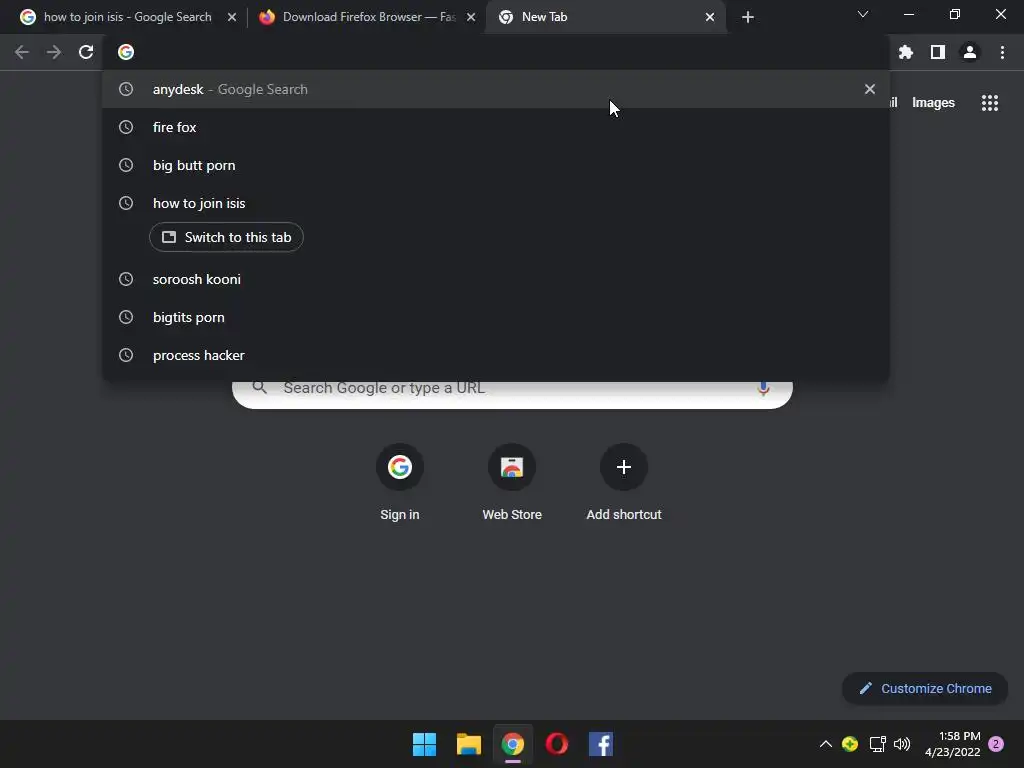Click the Chrome taskbar icon
Image resolution: width=1024 pixels, height=768 pixels.
[513, 744]
